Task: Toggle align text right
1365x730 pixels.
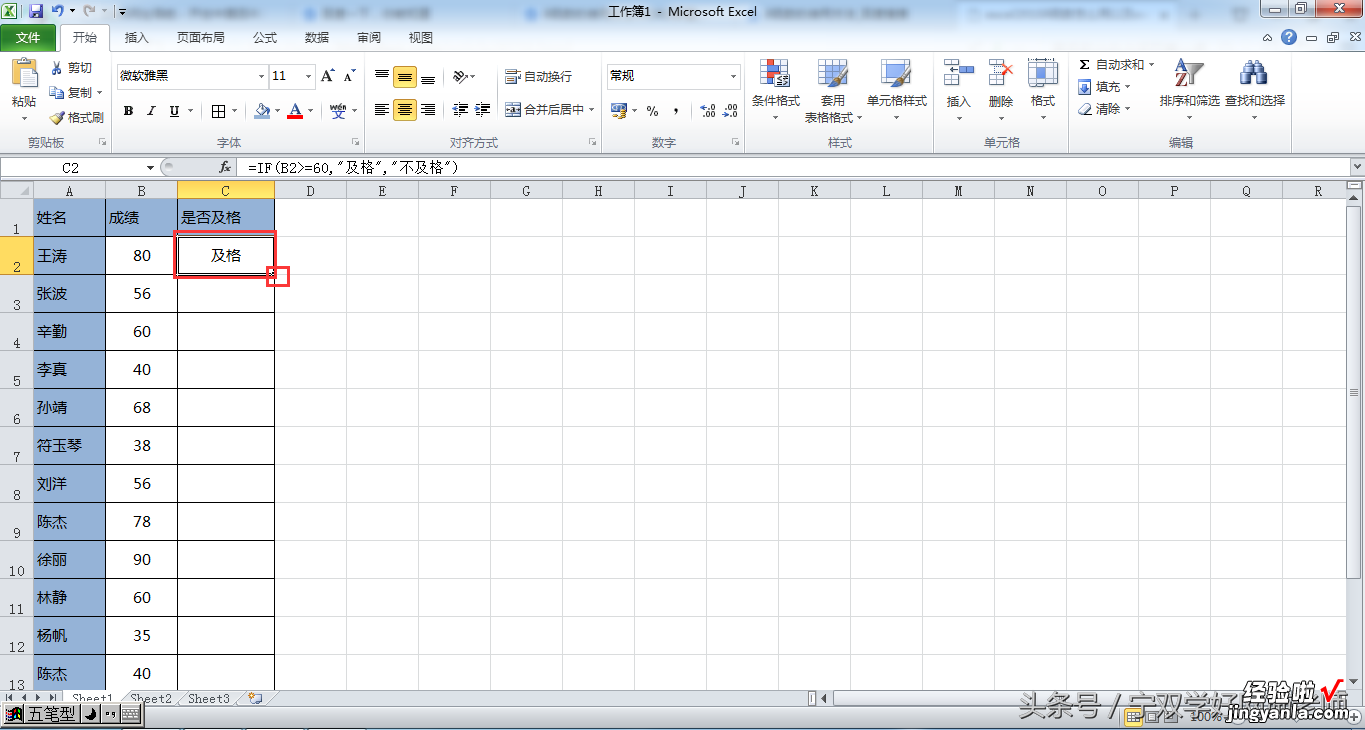Action: click(427, 110)
